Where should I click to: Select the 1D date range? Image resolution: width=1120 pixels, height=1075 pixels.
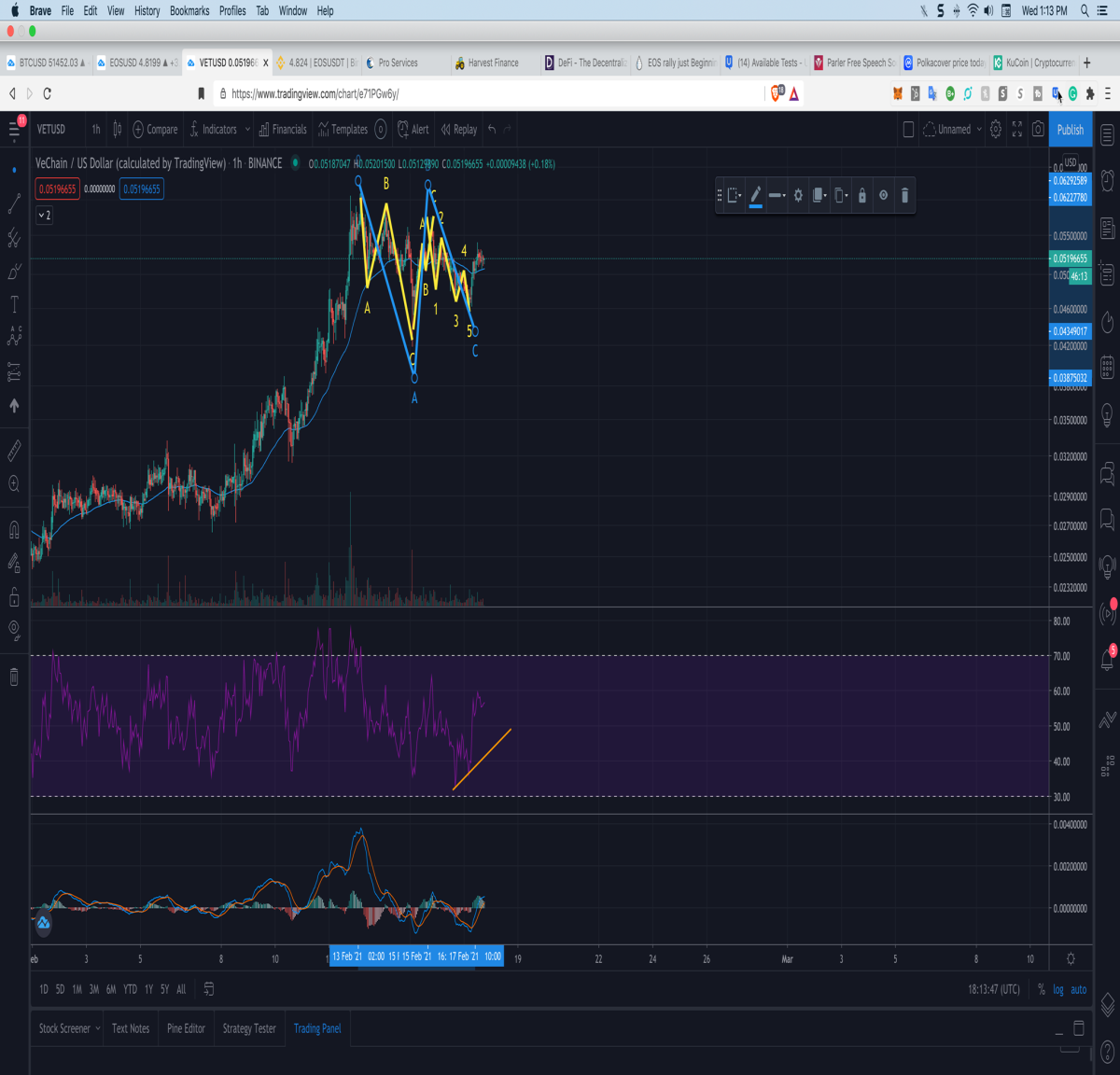(x=44, y=989)
